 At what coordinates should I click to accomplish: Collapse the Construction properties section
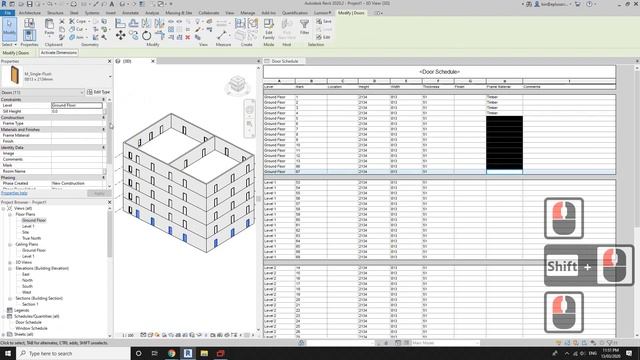[103, 118]
